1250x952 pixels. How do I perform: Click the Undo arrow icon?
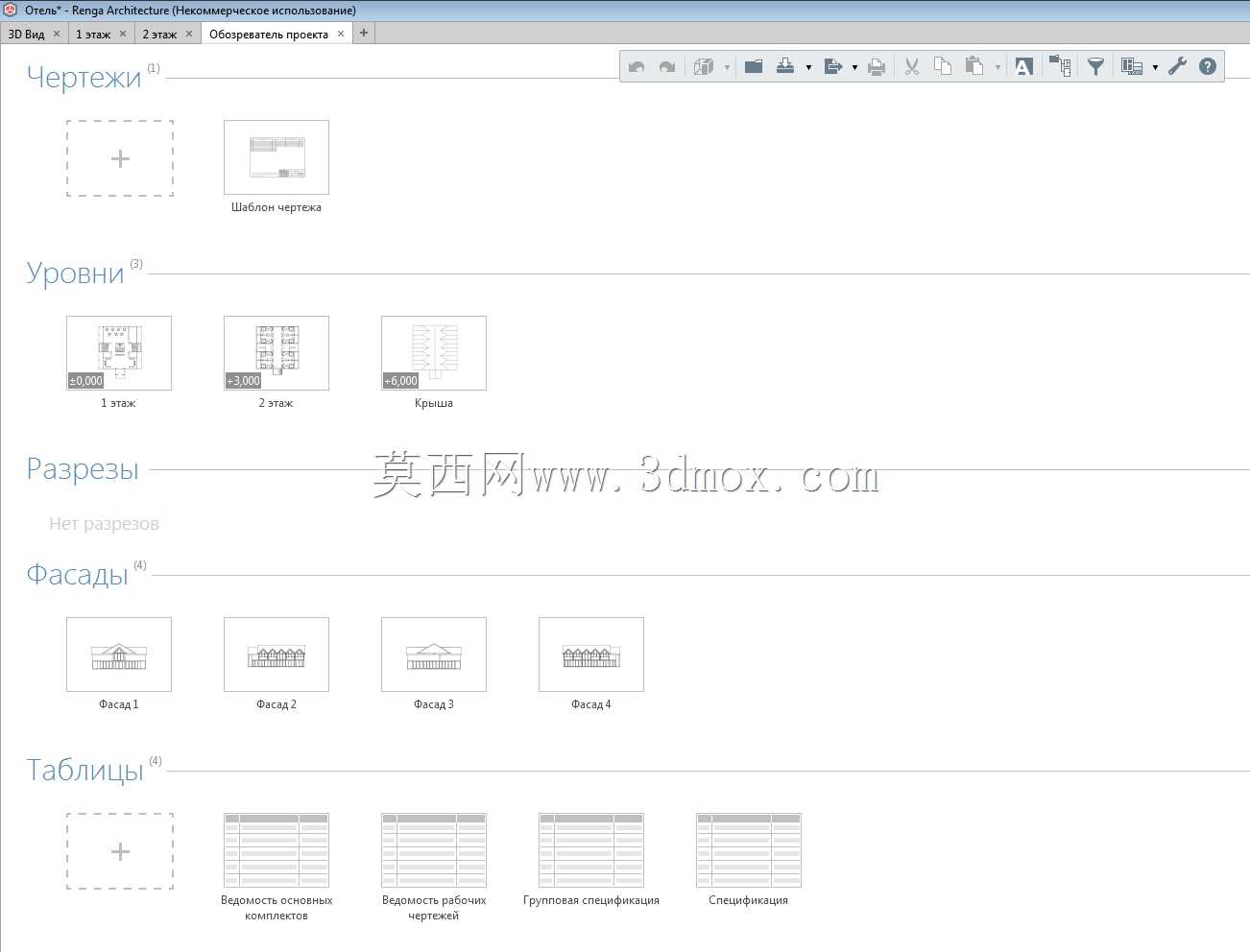coord(637,66)
